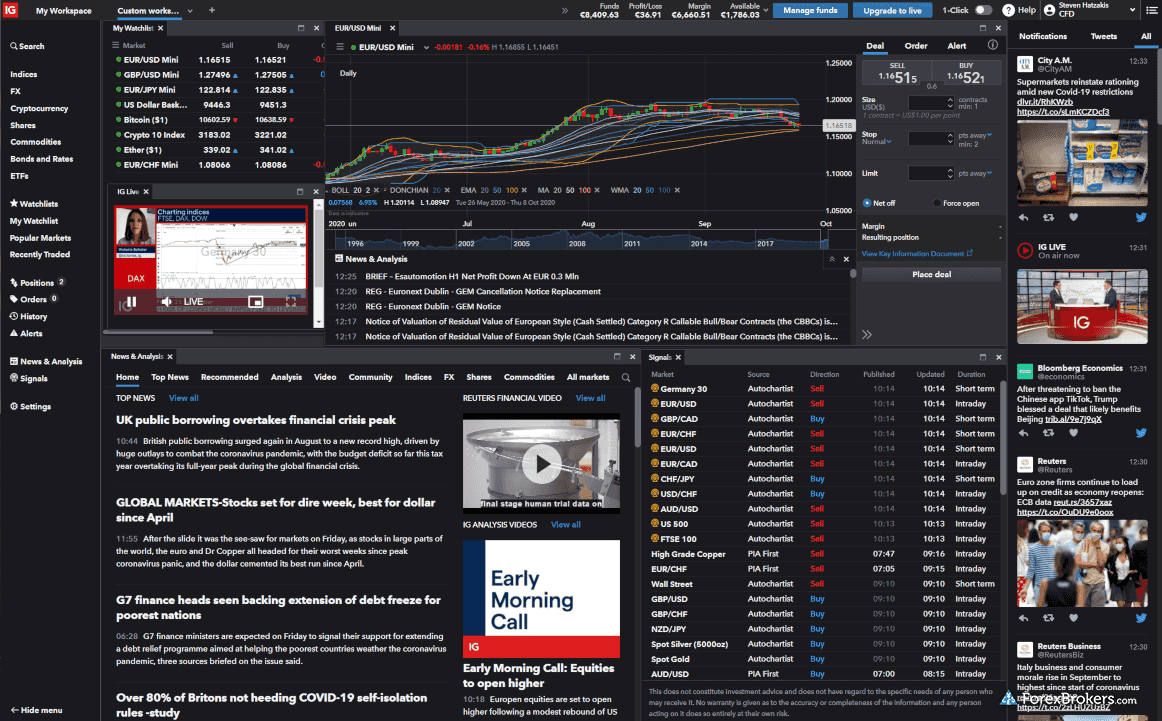Click the user account avatar icon

point(1049,10)
